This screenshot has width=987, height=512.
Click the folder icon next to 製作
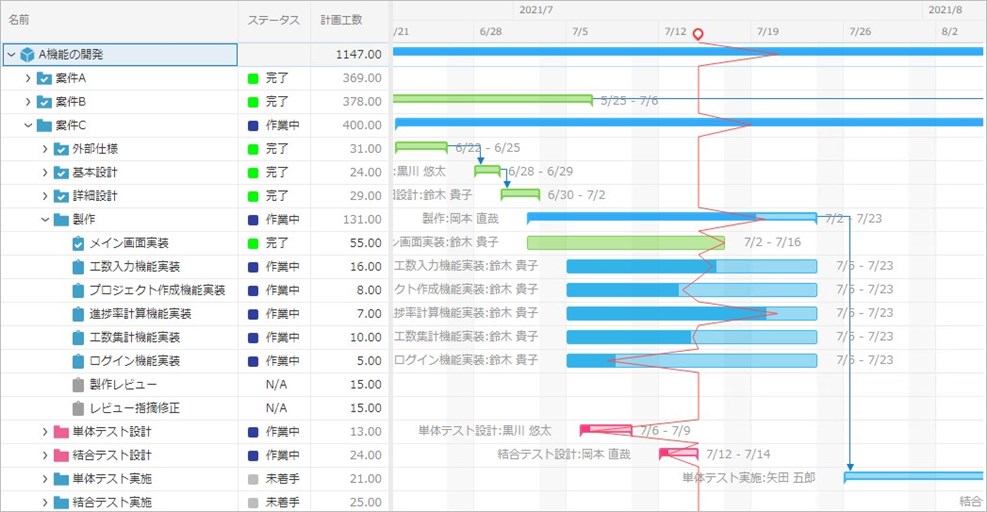click(x=61, y=220)
